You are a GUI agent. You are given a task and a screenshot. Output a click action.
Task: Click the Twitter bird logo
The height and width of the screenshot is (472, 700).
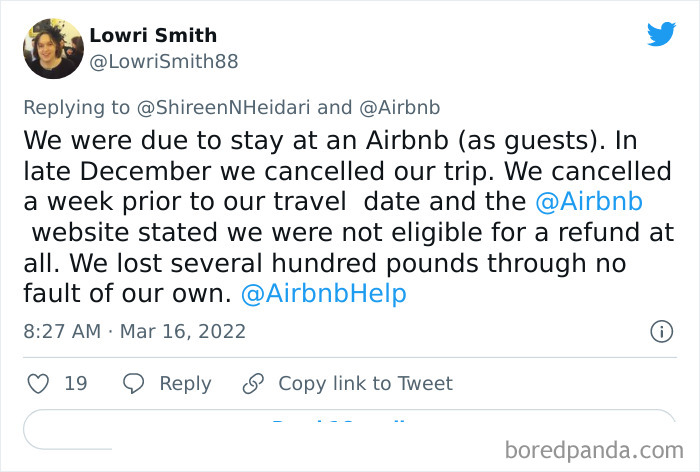[x=661, y=35]
